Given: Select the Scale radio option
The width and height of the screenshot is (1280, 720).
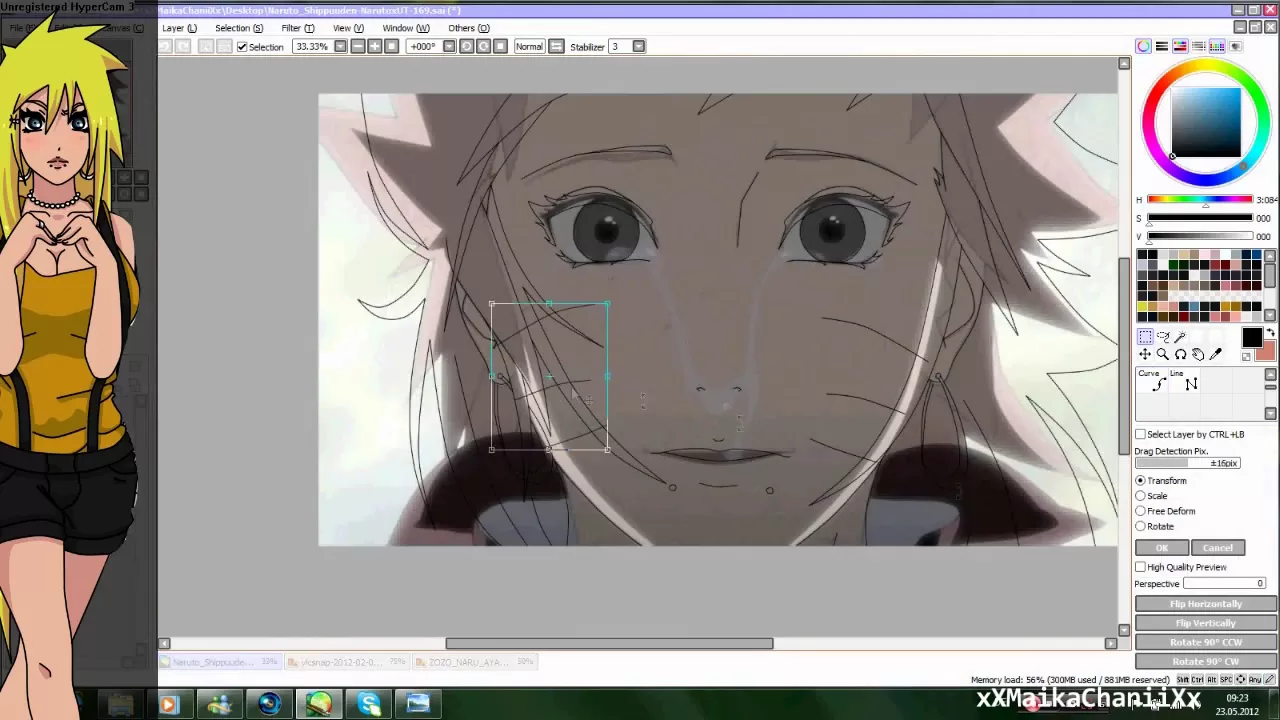Looking at the screenshot, I should pos(1140,496).
